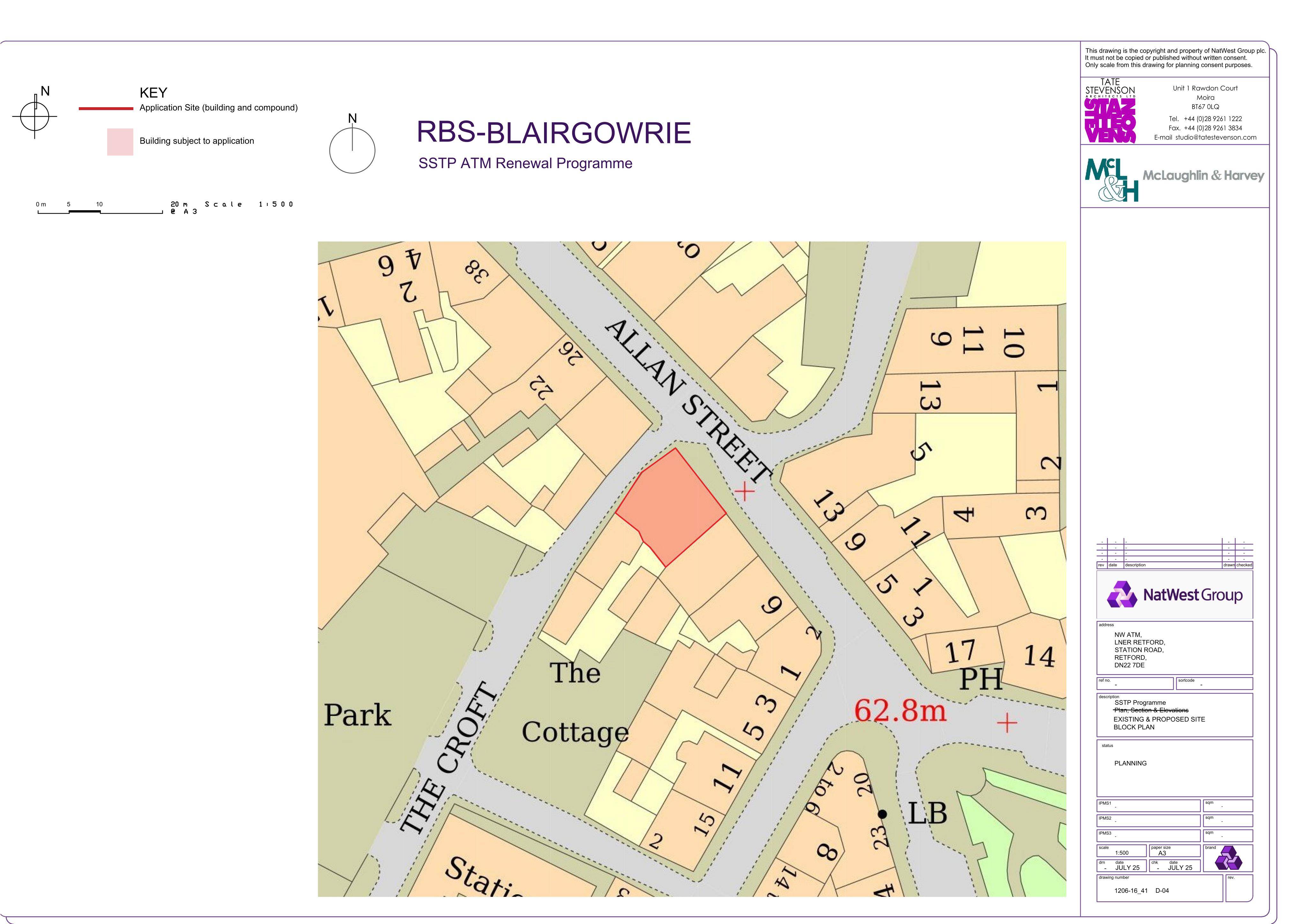Click the ALLAN STREET road label

pyautogui.click(x=689, y=401)
